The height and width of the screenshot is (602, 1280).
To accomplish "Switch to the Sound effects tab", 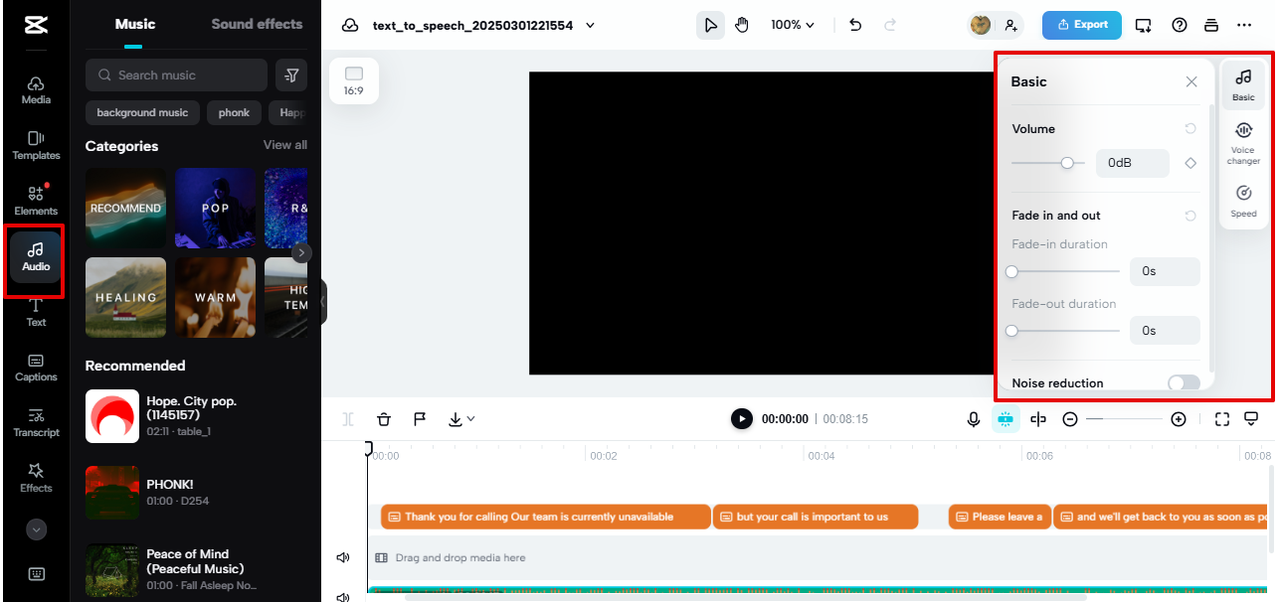I will [x=256, y=24].
